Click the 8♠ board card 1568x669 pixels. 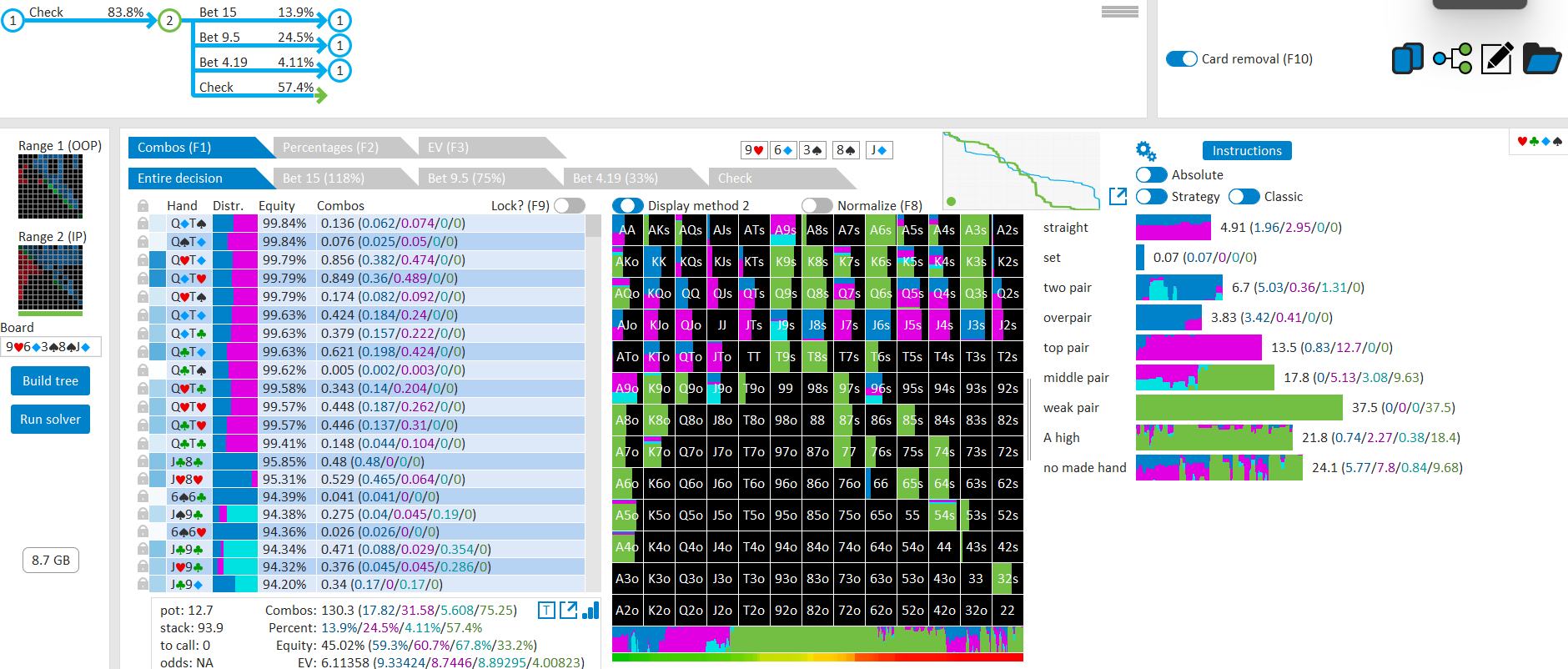[846, 150]
